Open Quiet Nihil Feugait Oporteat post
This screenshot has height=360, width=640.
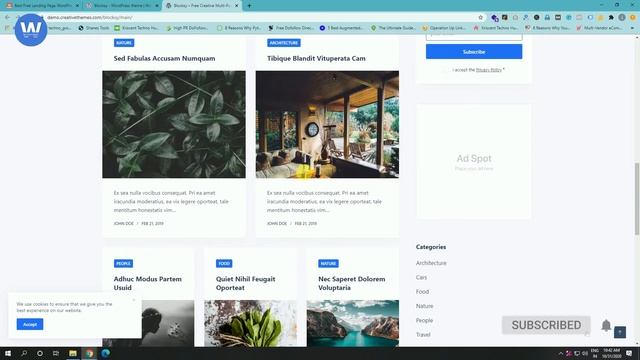tap(245, 283)
